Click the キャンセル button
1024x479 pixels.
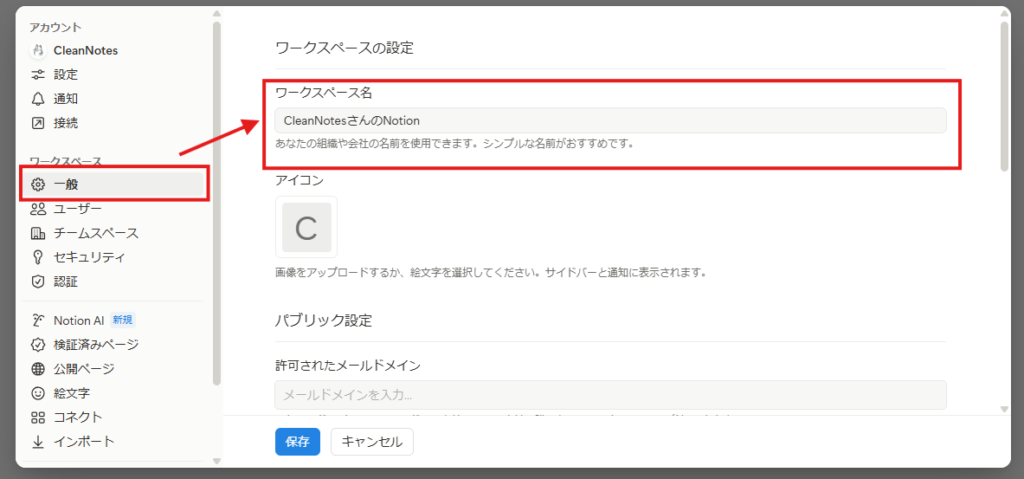click(x=372, y=442)
